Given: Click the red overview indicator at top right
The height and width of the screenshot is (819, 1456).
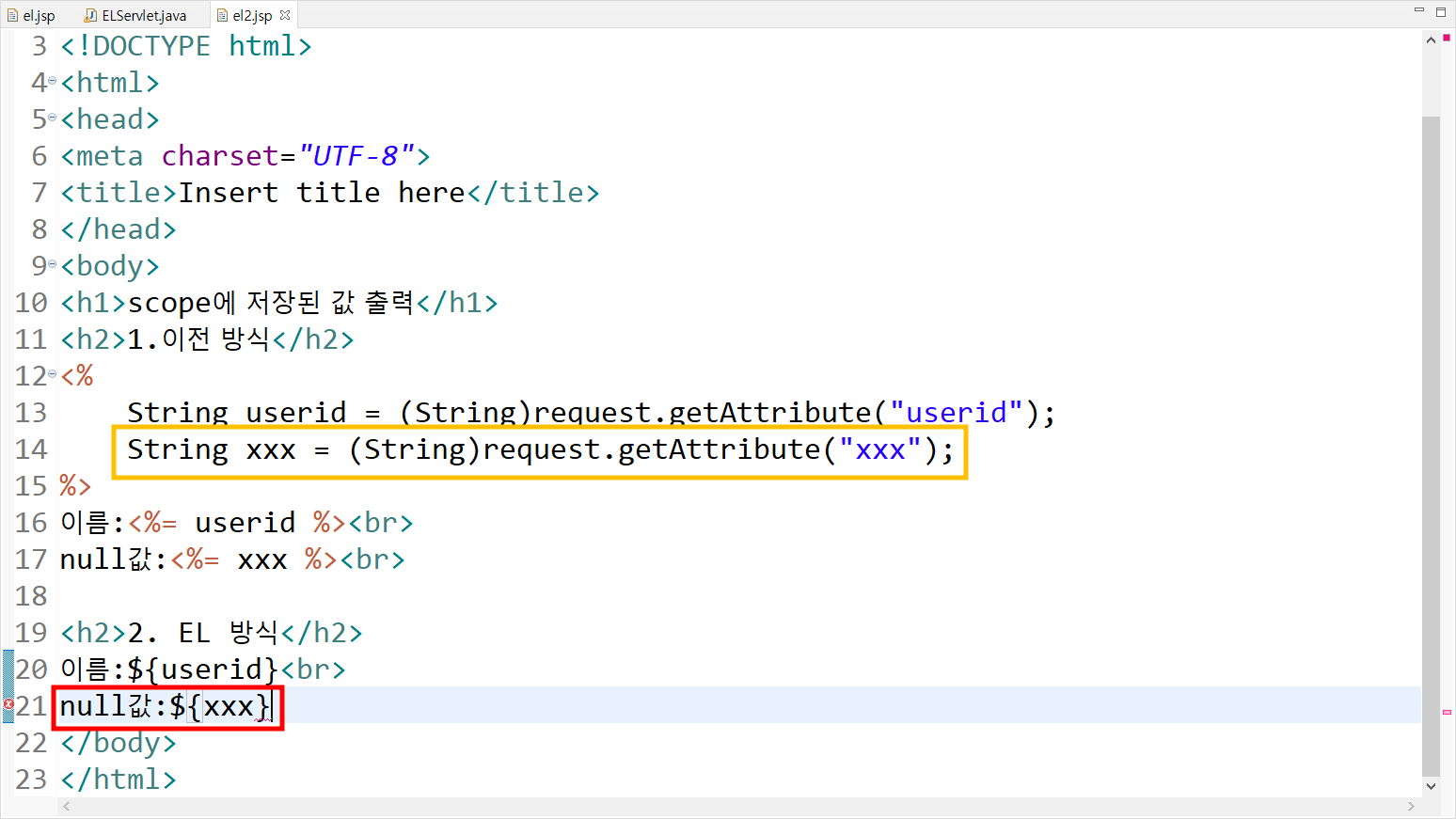Looking at the screenshot, I should (x=1447, y=38).
